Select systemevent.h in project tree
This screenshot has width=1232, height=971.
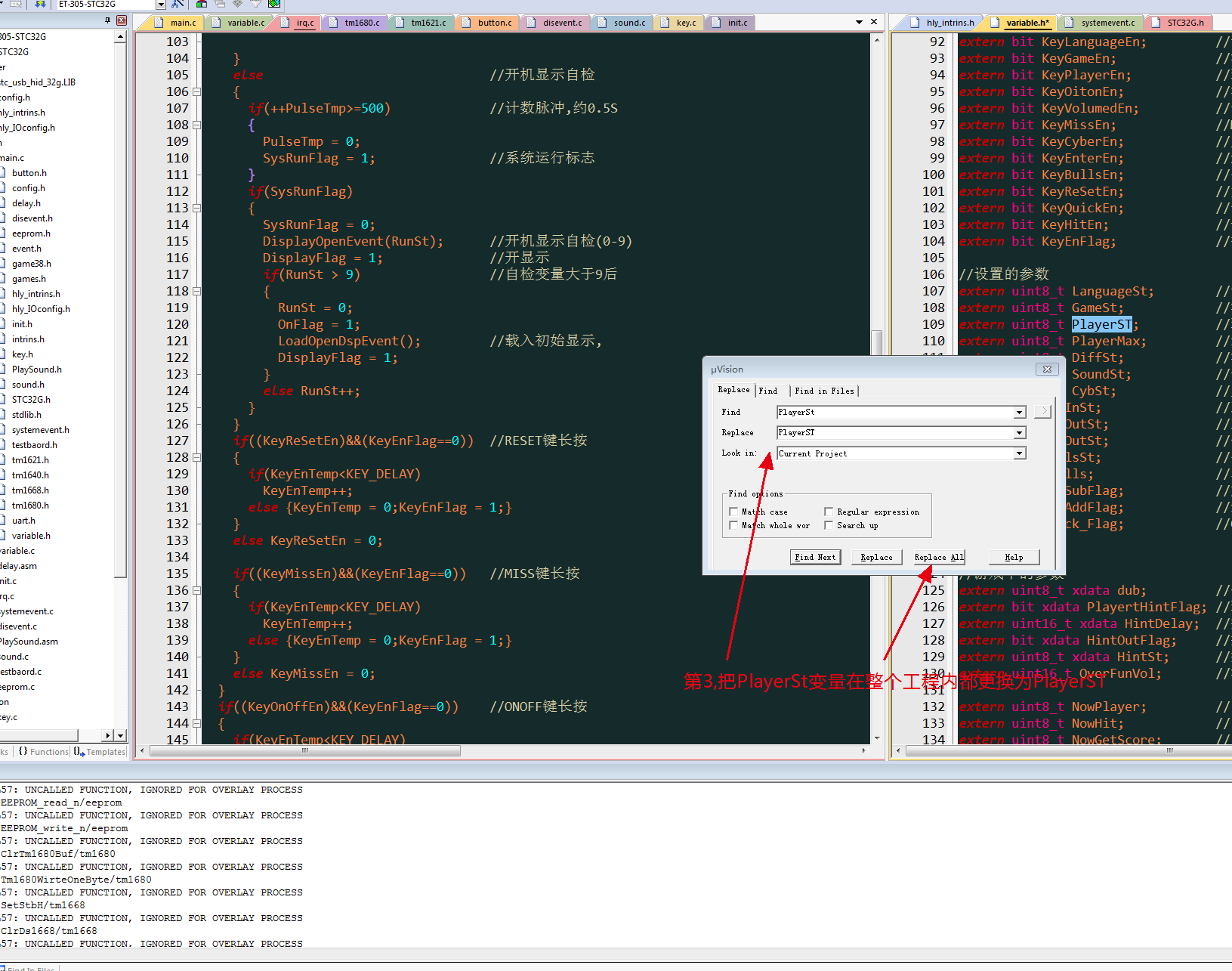[40, 430]
